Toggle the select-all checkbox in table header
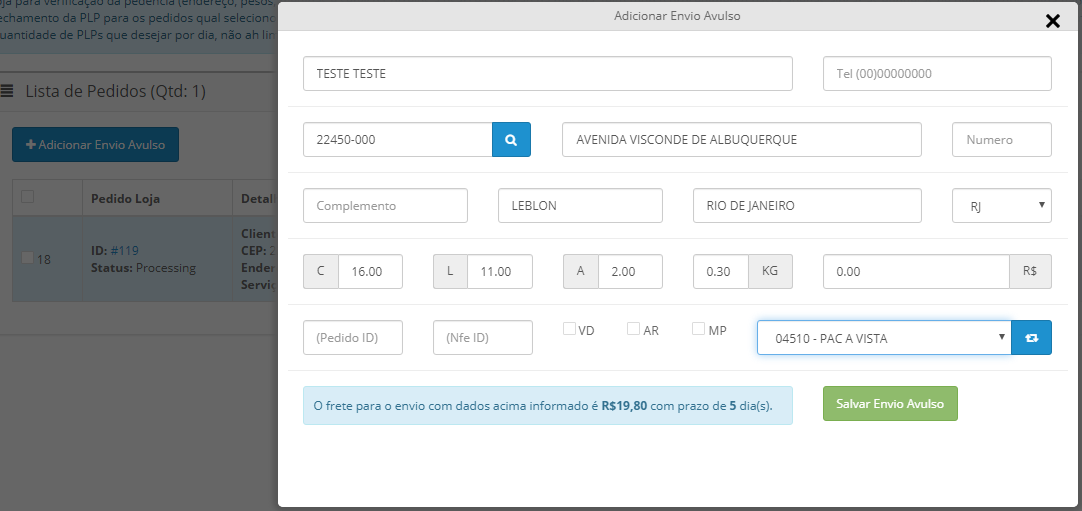The height and width of the screenshot is (511, 1082). (28, 197)
